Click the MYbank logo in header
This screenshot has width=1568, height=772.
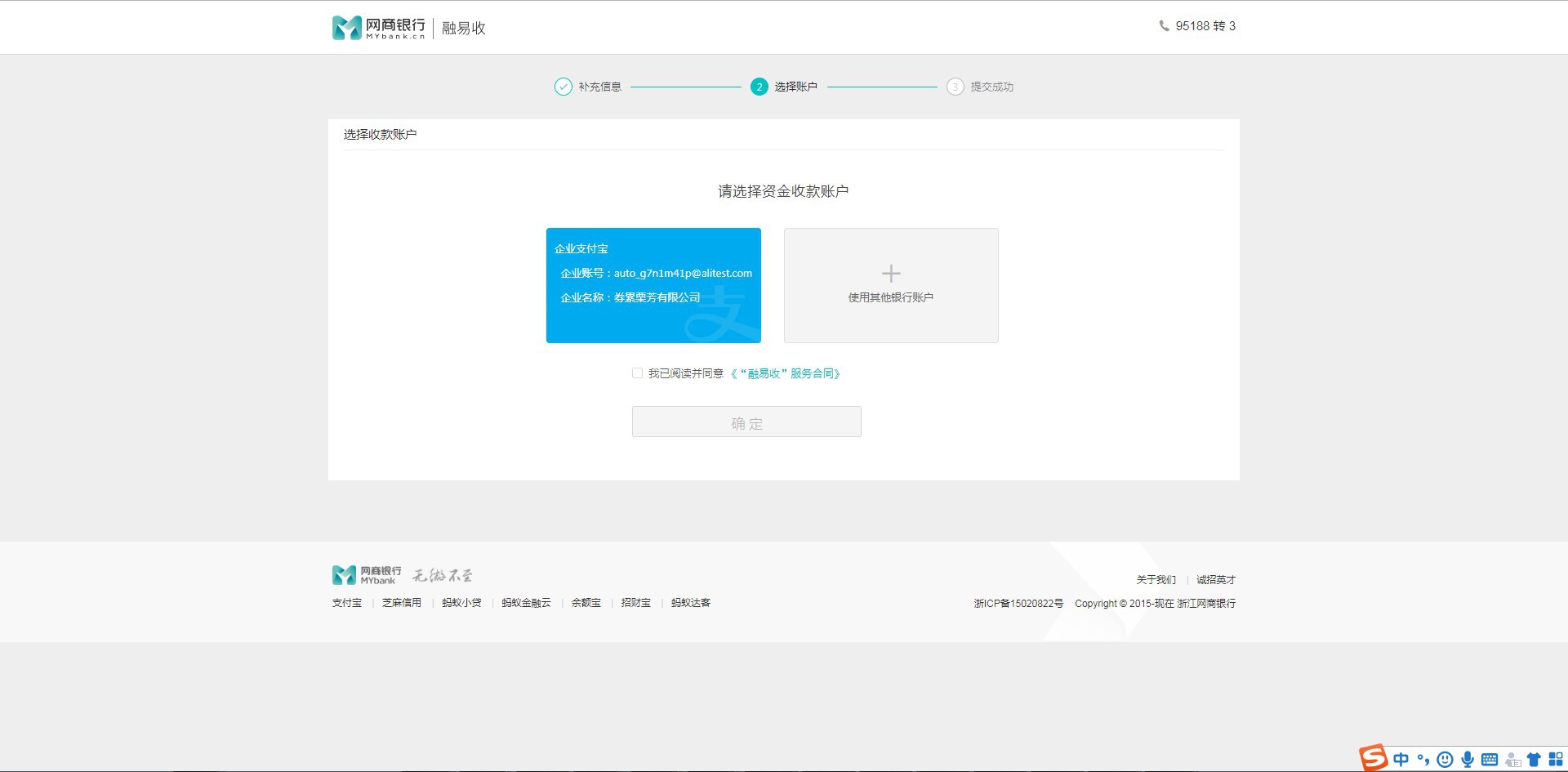[379, 28]
